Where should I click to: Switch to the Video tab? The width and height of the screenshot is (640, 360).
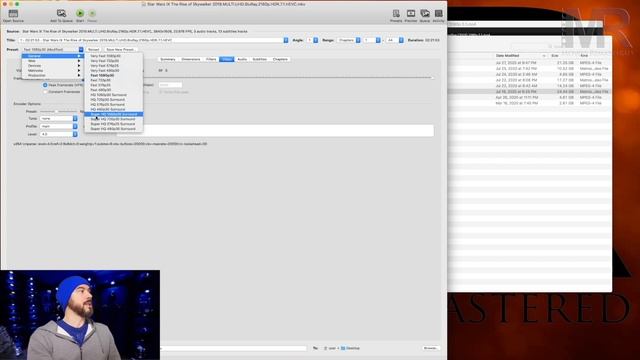click(227, 59)
